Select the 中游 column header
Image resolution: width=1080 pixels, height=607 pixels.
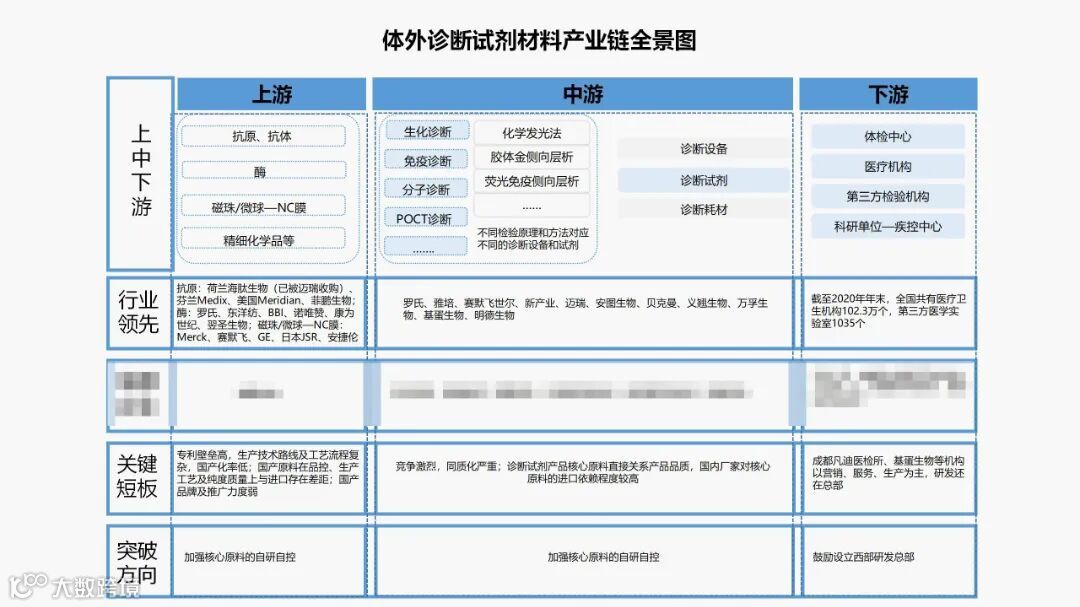(583, 94)
